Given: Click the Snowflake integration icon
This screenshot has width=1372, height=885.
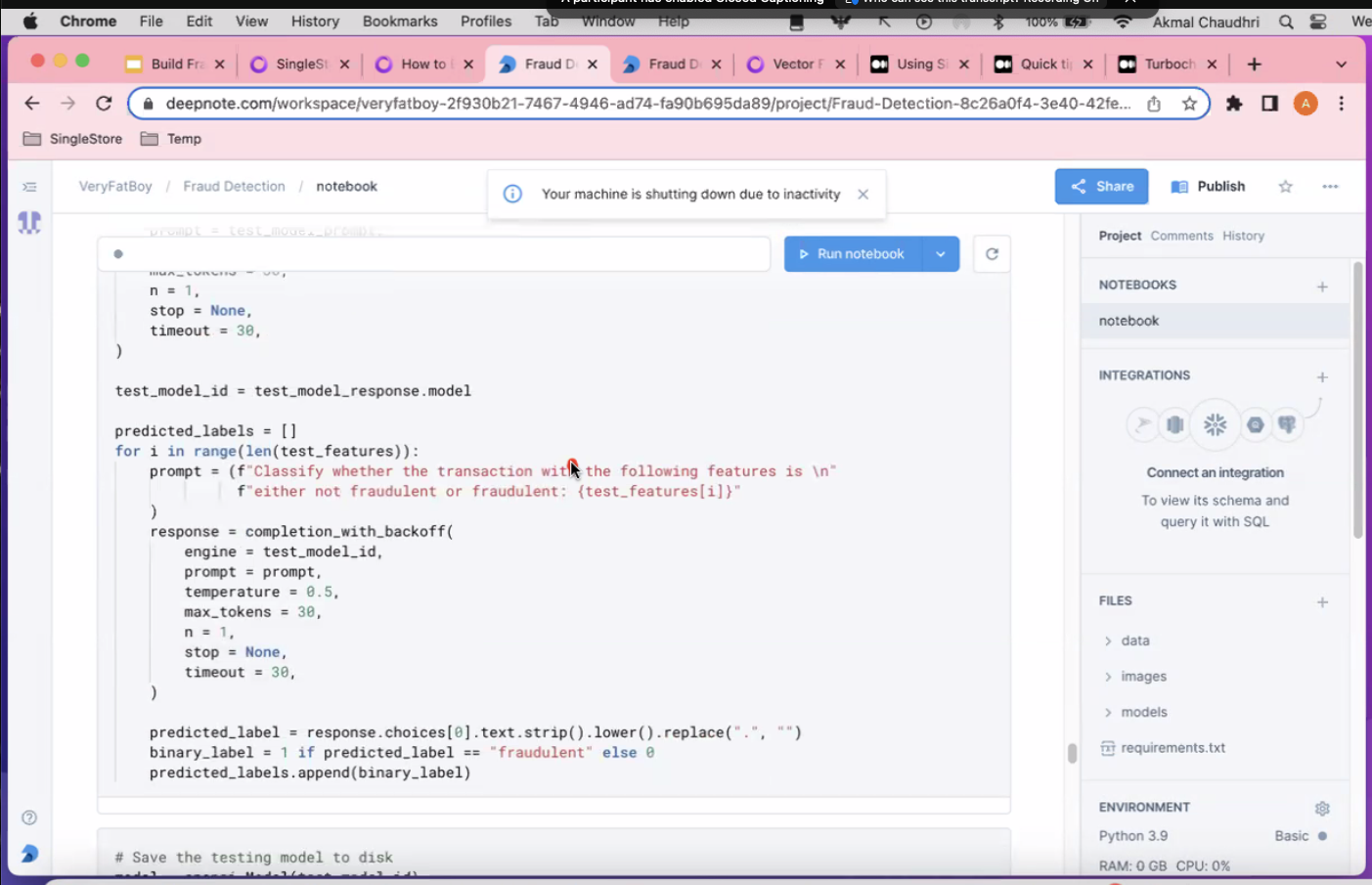Looking at the screenshot, I should [x=1215, y=424].
